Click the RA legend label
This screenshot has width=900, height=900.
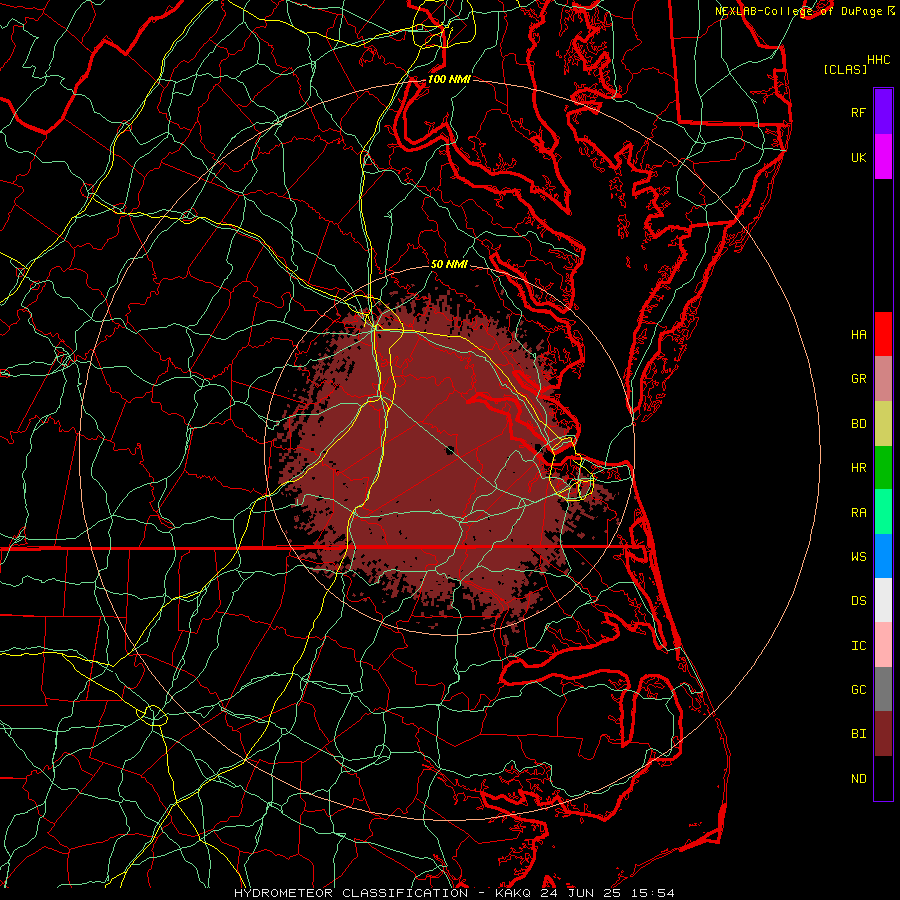pyautogui.click(x=858, y=512)
